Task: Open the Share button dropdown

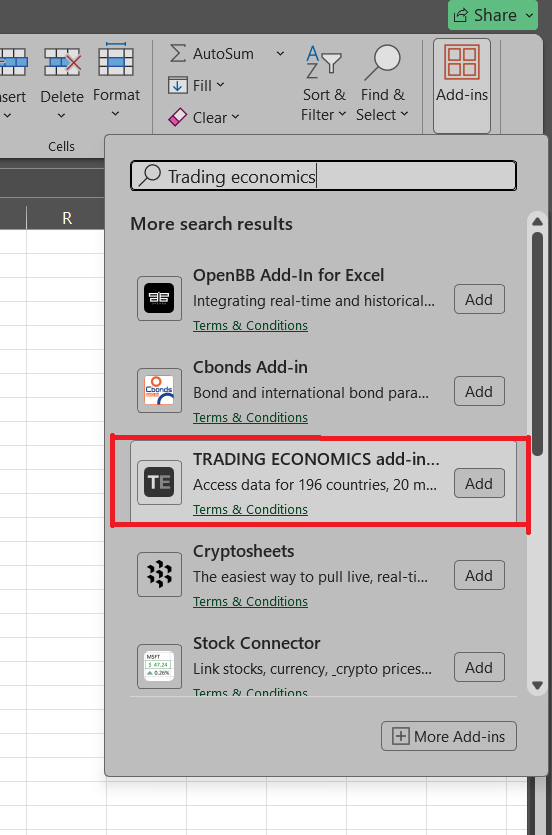Action: click(529, 15)
